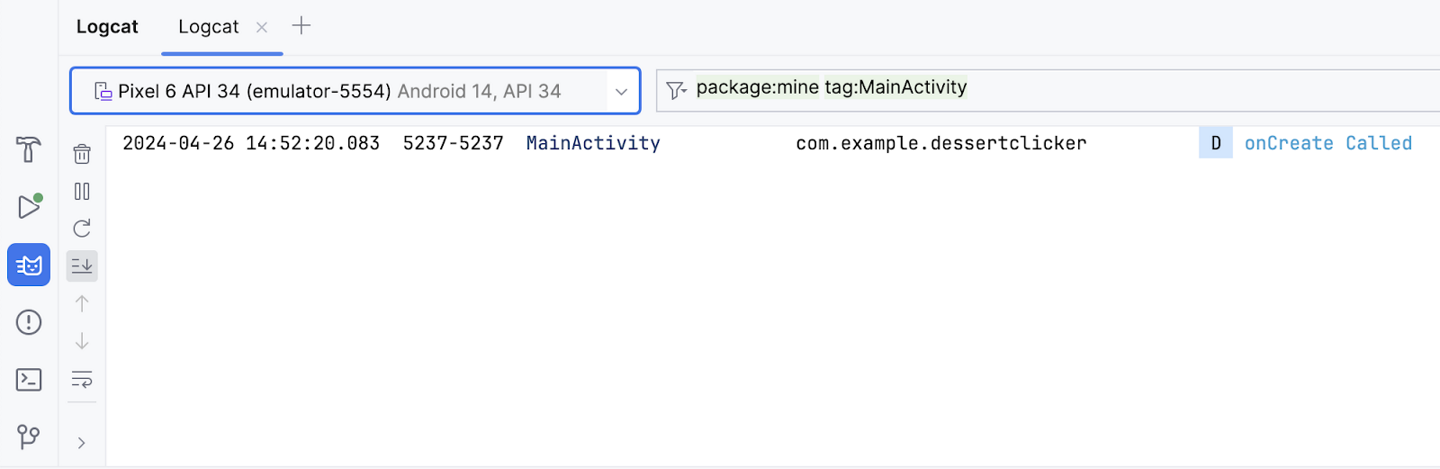
Task: Open the Run tool window
Action: pos(28,207)
